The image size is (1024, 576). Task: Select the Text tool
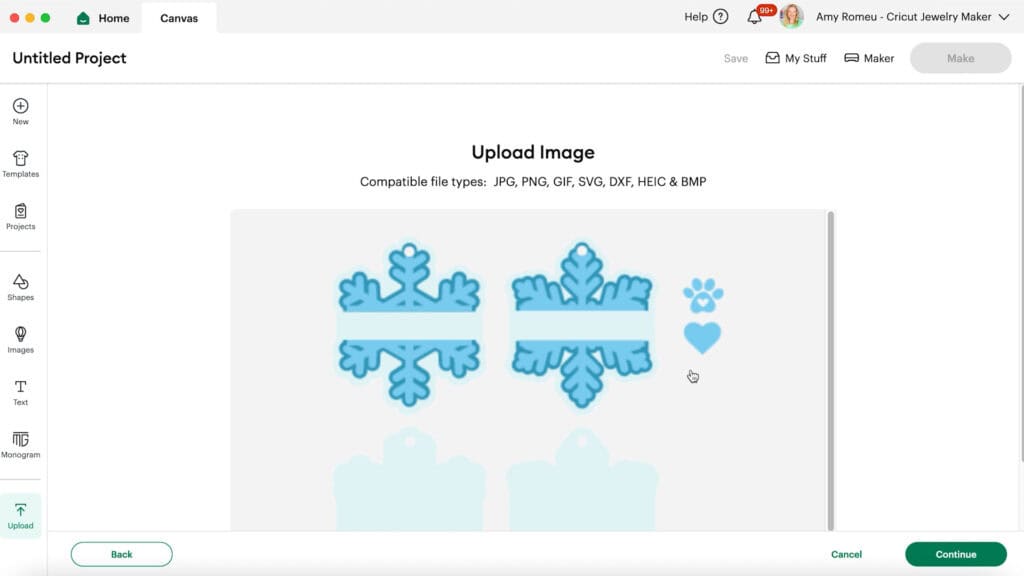click(20, 392)
